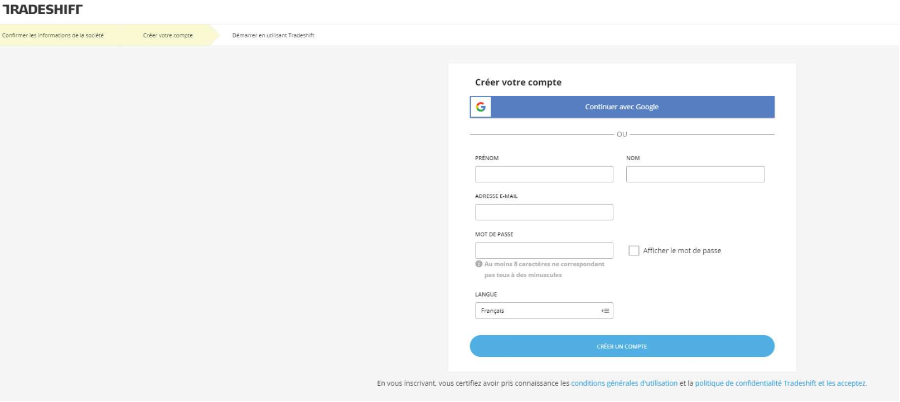Click the Adresse e-mail field
The image size is (900, 402).
[544, 212]
